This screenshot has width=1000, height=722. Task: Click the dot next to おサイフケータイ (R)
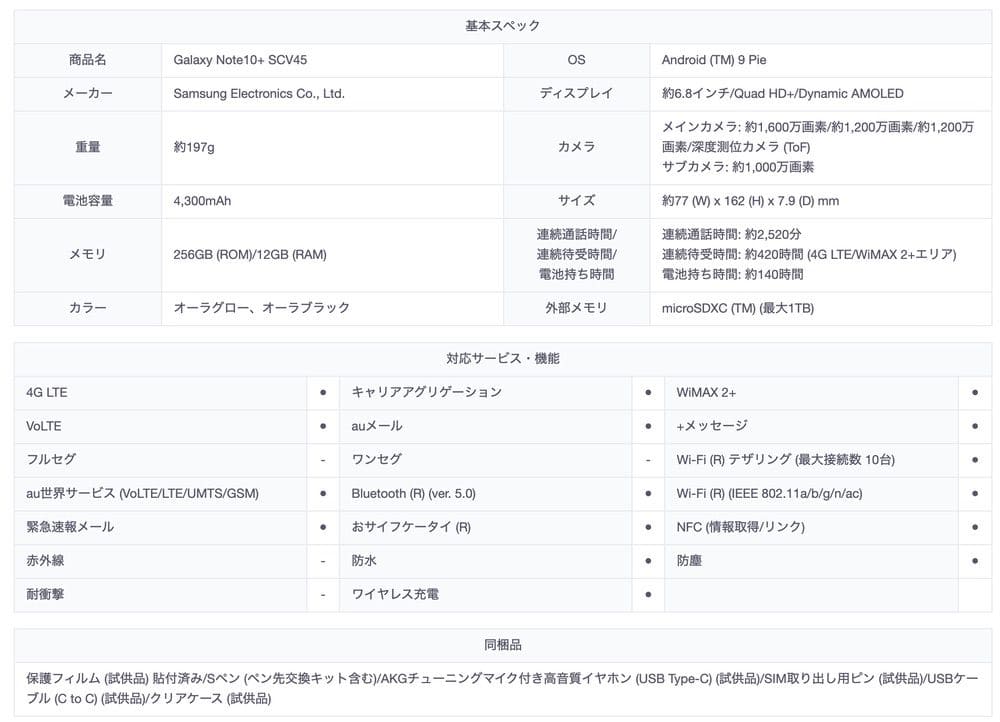[x=648, y=527]
